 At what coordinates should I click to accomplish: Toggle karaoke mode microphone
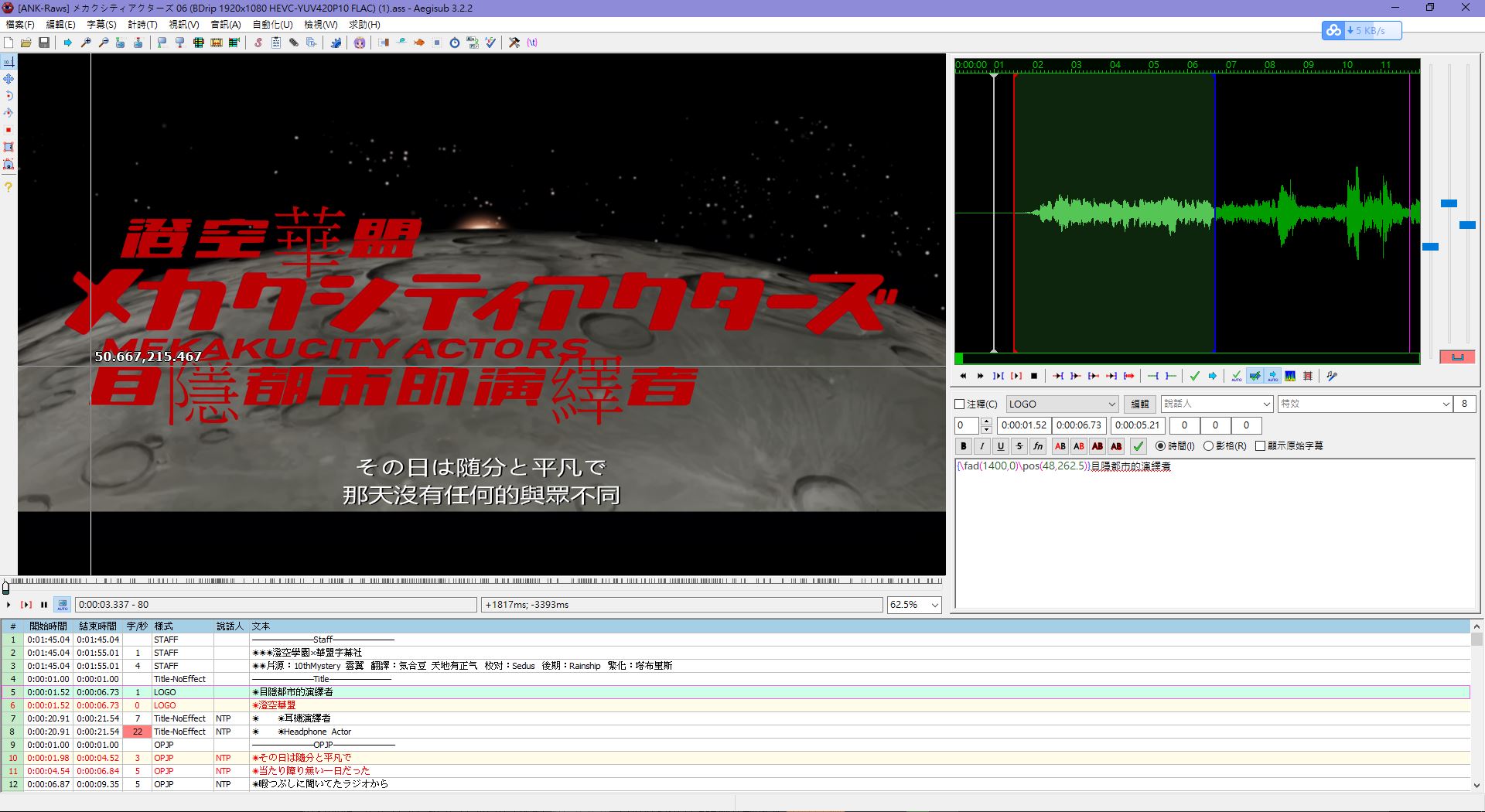pos(1332,376)
